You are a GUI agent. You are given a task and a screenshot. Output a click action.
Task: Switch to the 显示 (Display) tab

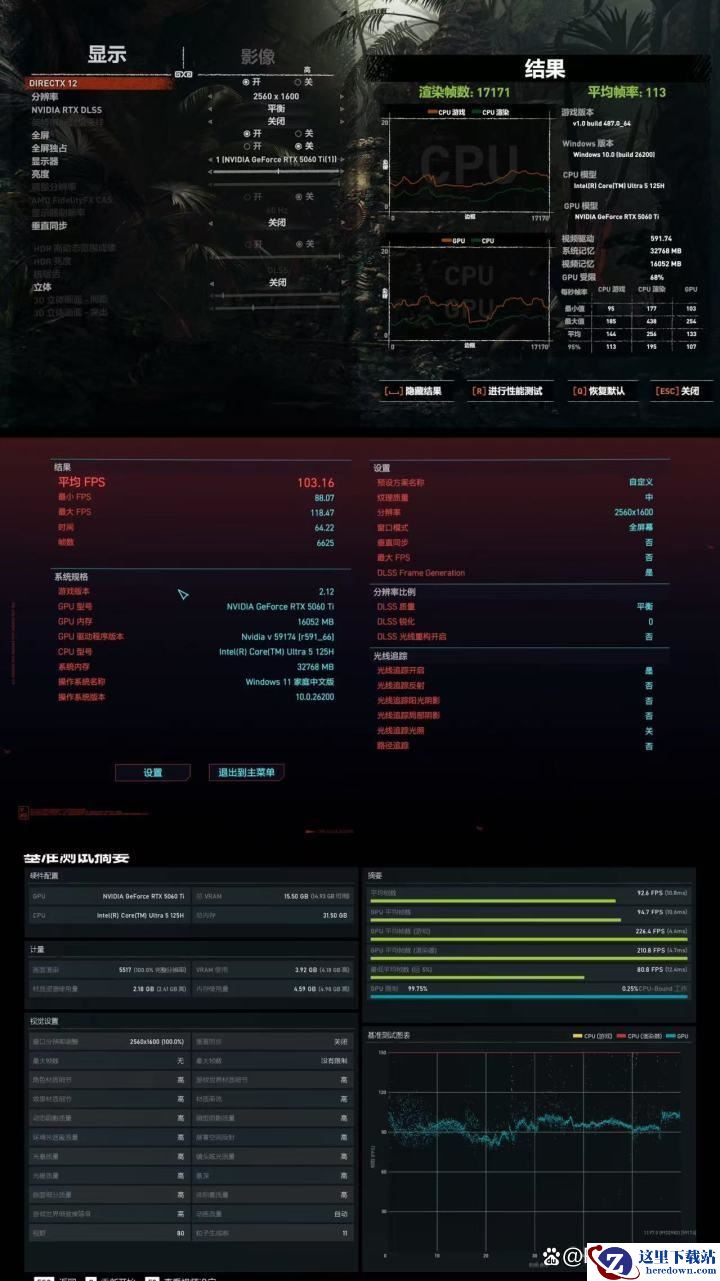point(107,55)
